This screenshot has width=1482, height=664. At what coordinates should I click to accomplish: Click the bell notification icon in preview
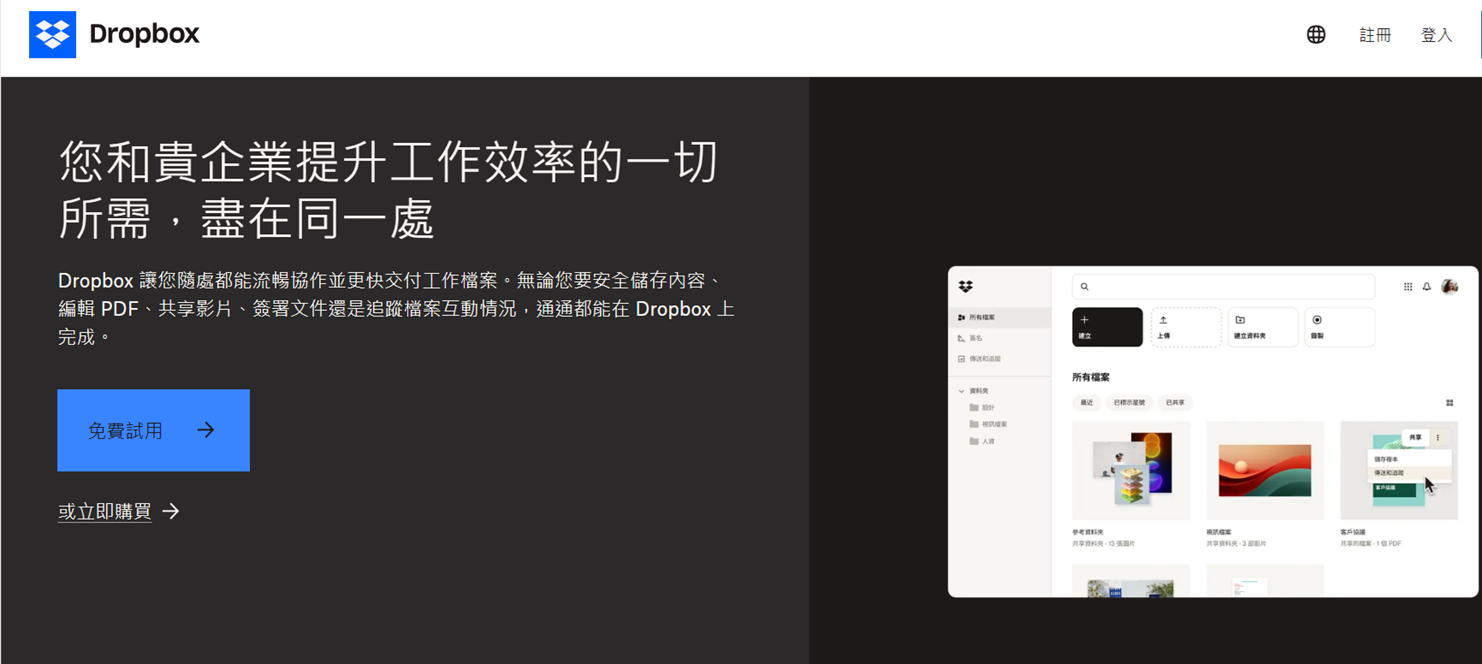[x=1427, y=287]
